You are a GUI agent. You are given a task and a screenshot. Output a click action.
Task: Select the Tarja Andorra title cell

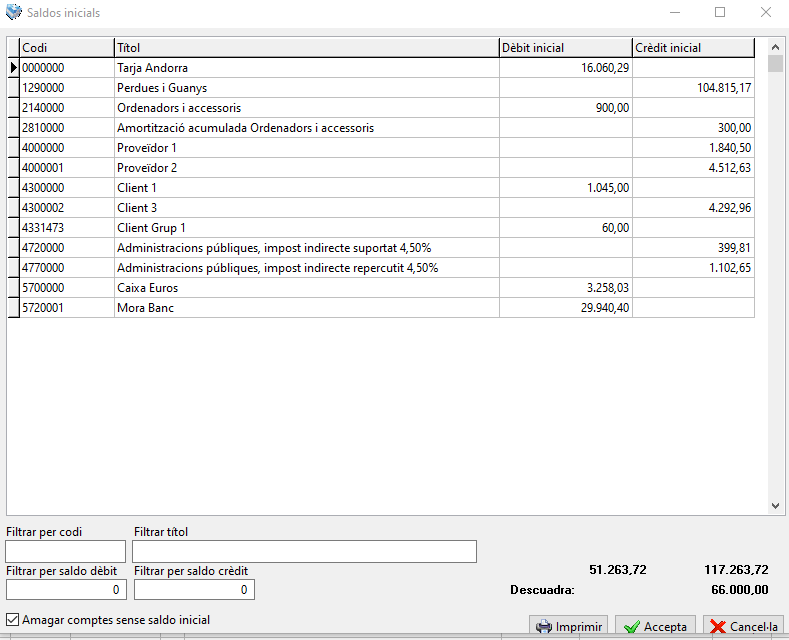coord(307,67)
